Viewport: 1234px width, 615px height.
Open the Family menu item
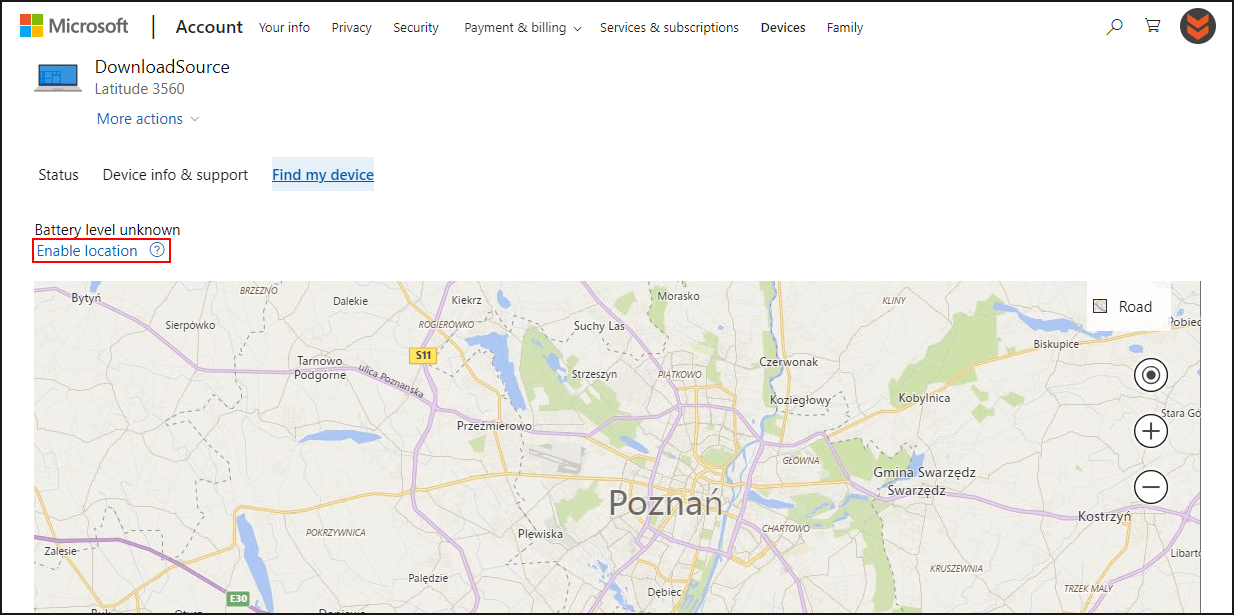pos(845,28)
